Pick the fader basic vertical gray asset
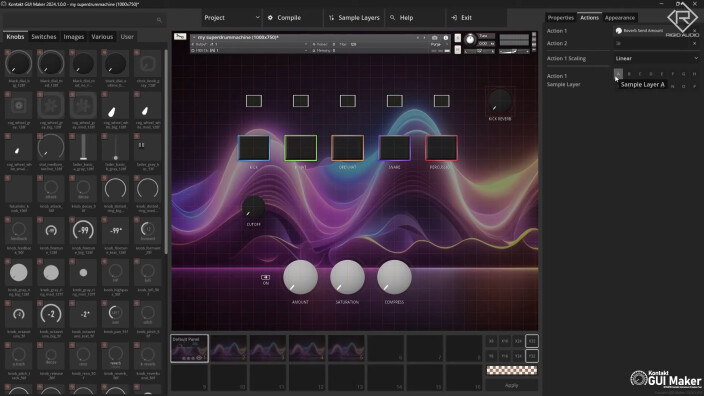 pos(83,148)
